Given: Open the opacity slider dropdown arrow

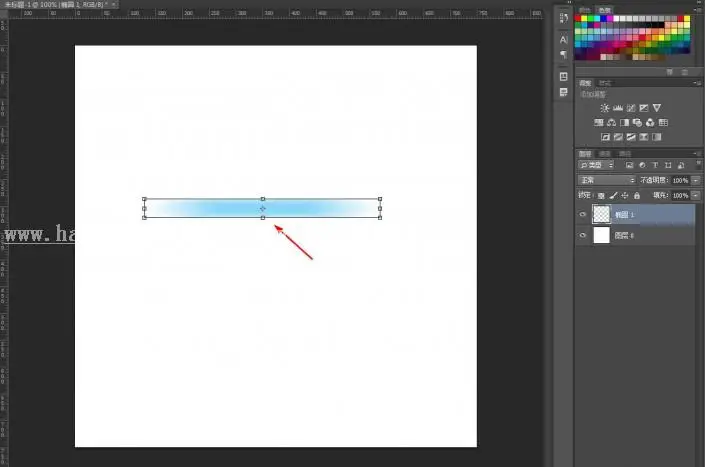Looking at the screenshot, I should [696, 180].
